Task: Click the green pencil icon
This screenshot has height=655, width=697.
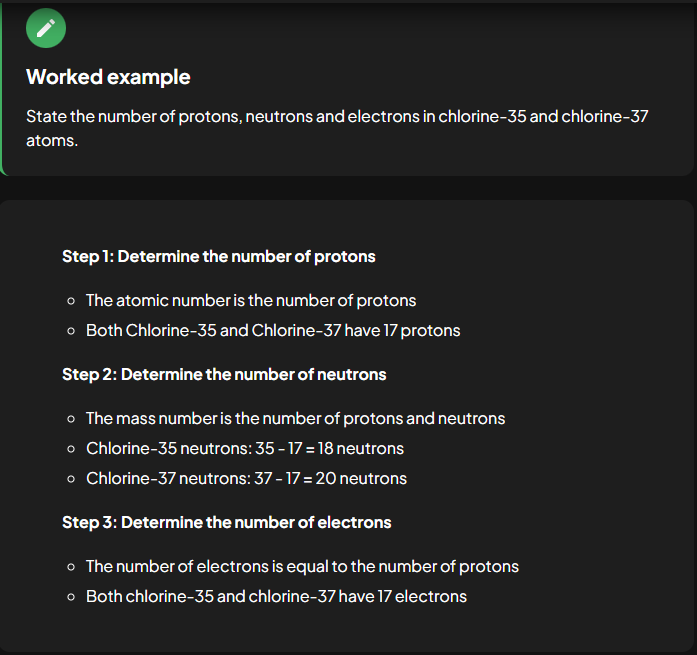Action: pyautogui.click(x=46, y=28)
